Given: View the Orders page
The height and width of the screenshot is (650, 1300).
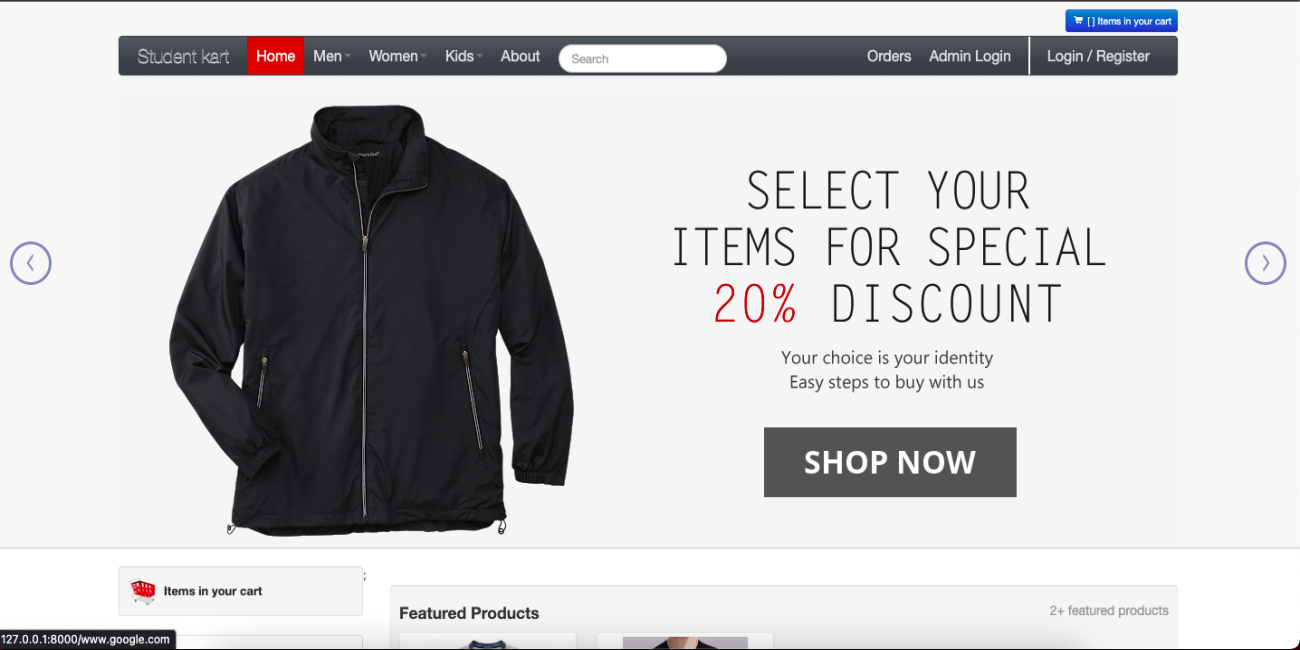Looking at the screenshot, I should [889, 56].
